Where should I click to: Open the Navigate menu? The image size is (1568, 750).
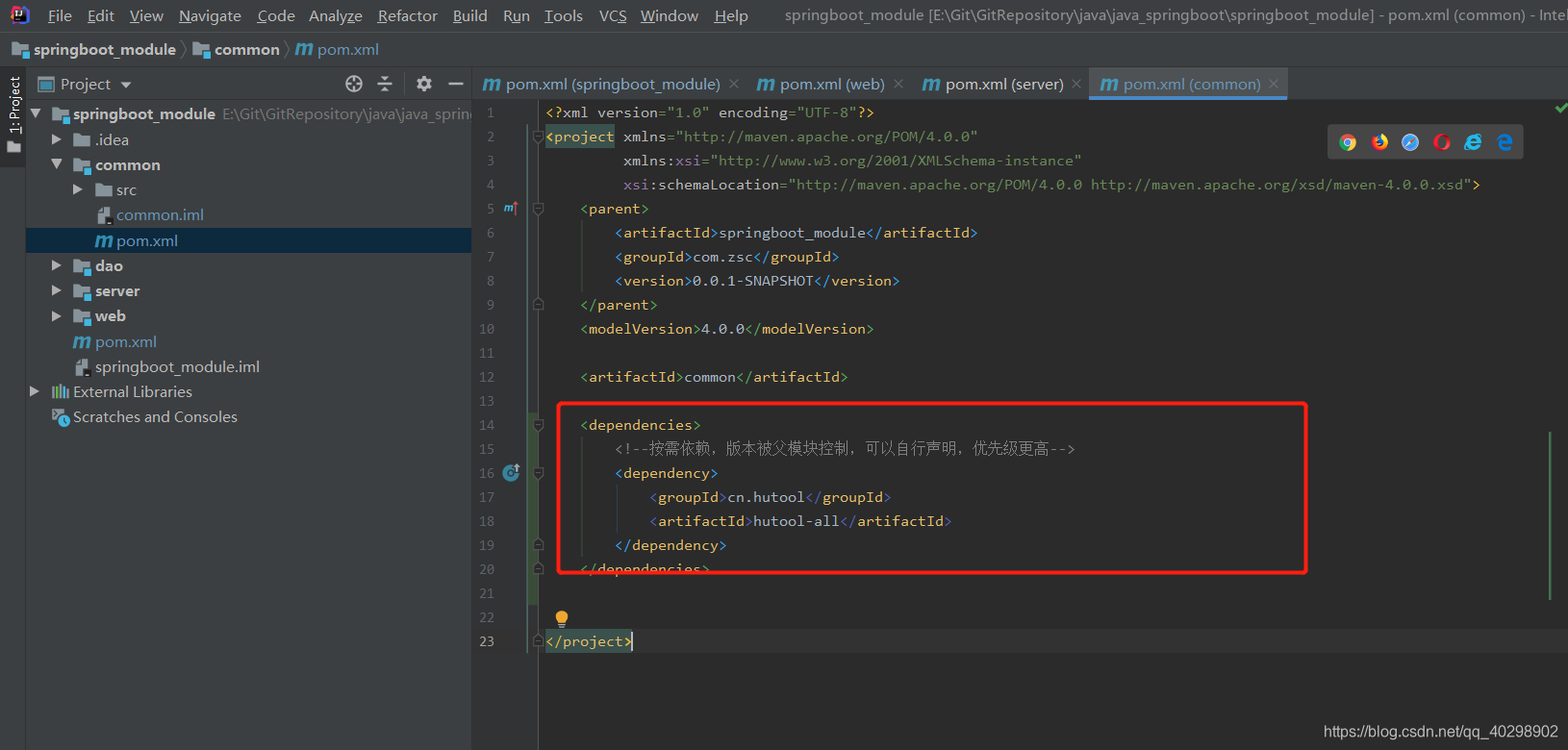click(x=210, y=16)
